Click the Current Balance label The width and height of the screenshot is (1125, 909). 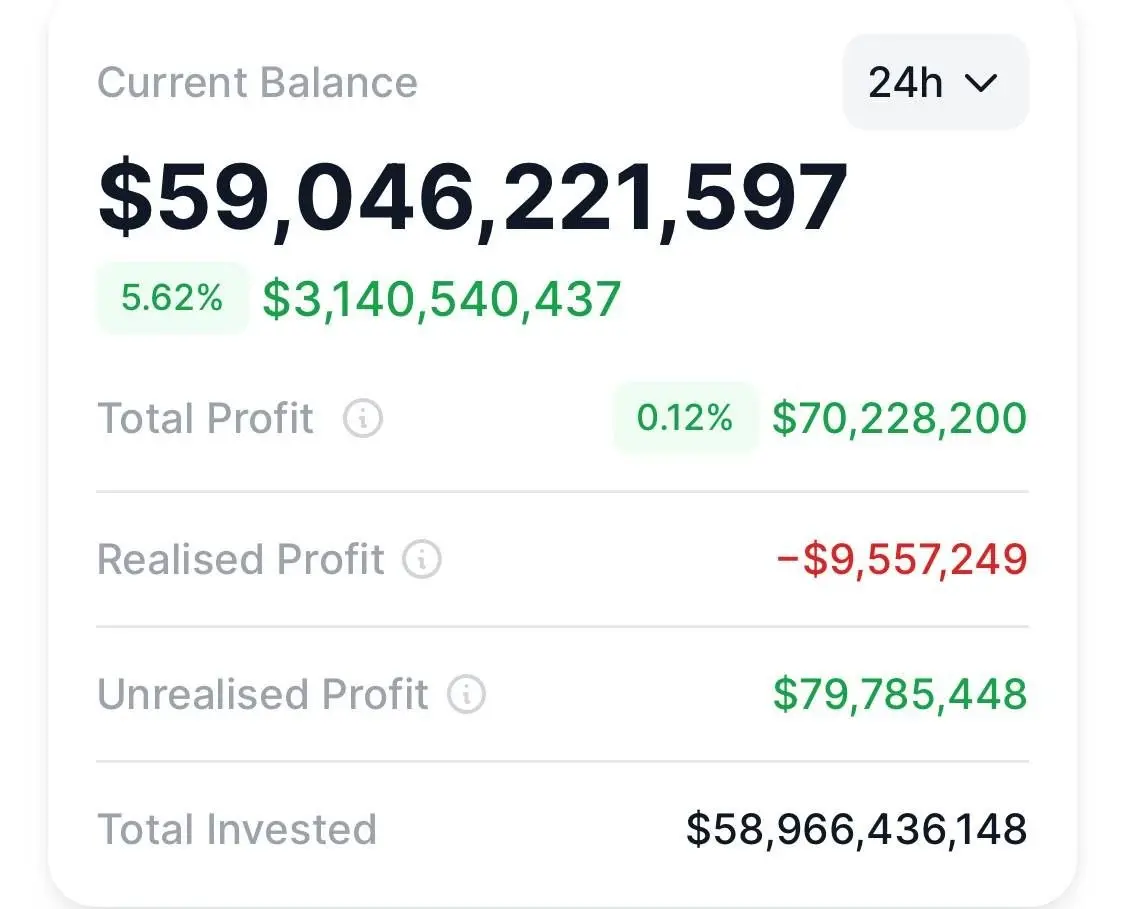point(257,82)
